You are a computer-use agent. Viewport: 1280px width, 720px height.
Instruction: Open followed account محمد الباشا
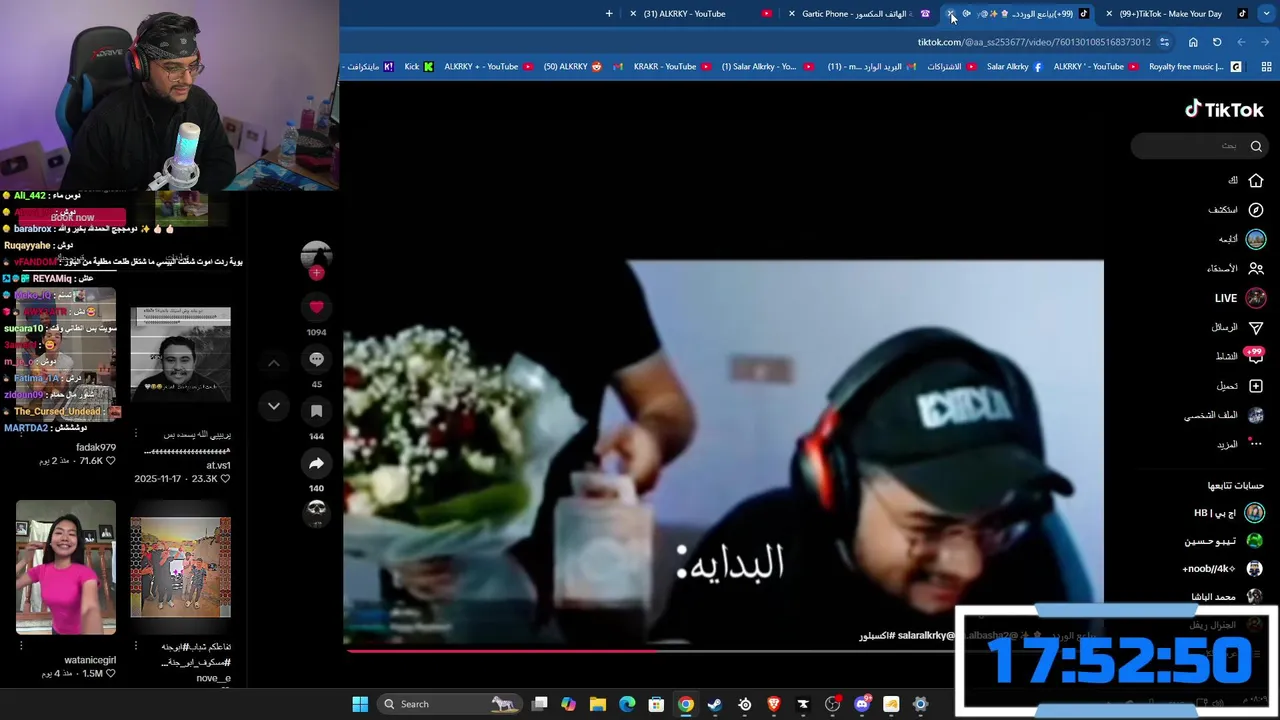pos(1227,597)
